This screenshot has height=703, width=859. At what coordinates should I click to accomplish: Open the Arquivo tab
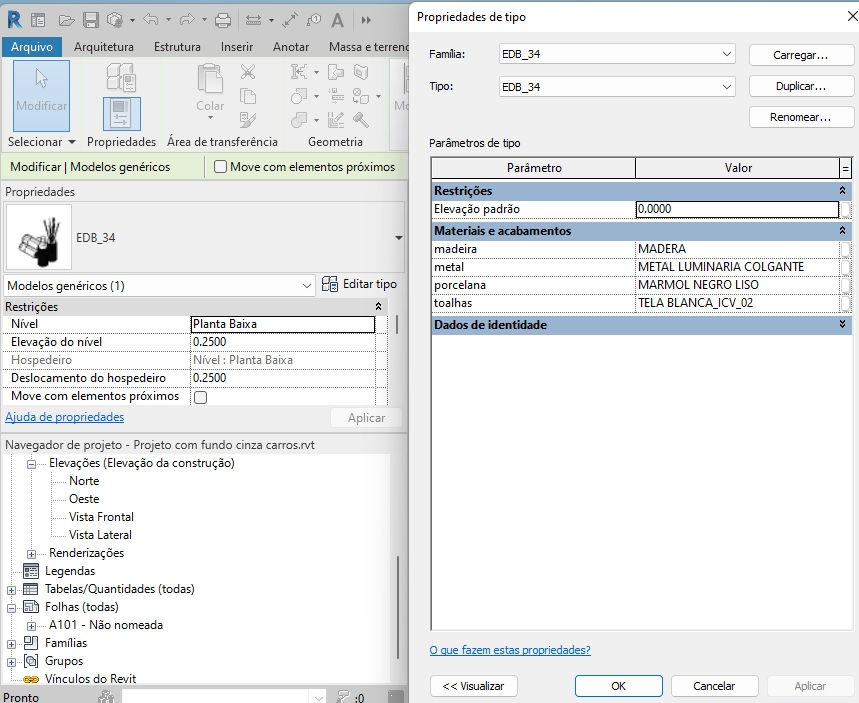(x=32, y=47)
